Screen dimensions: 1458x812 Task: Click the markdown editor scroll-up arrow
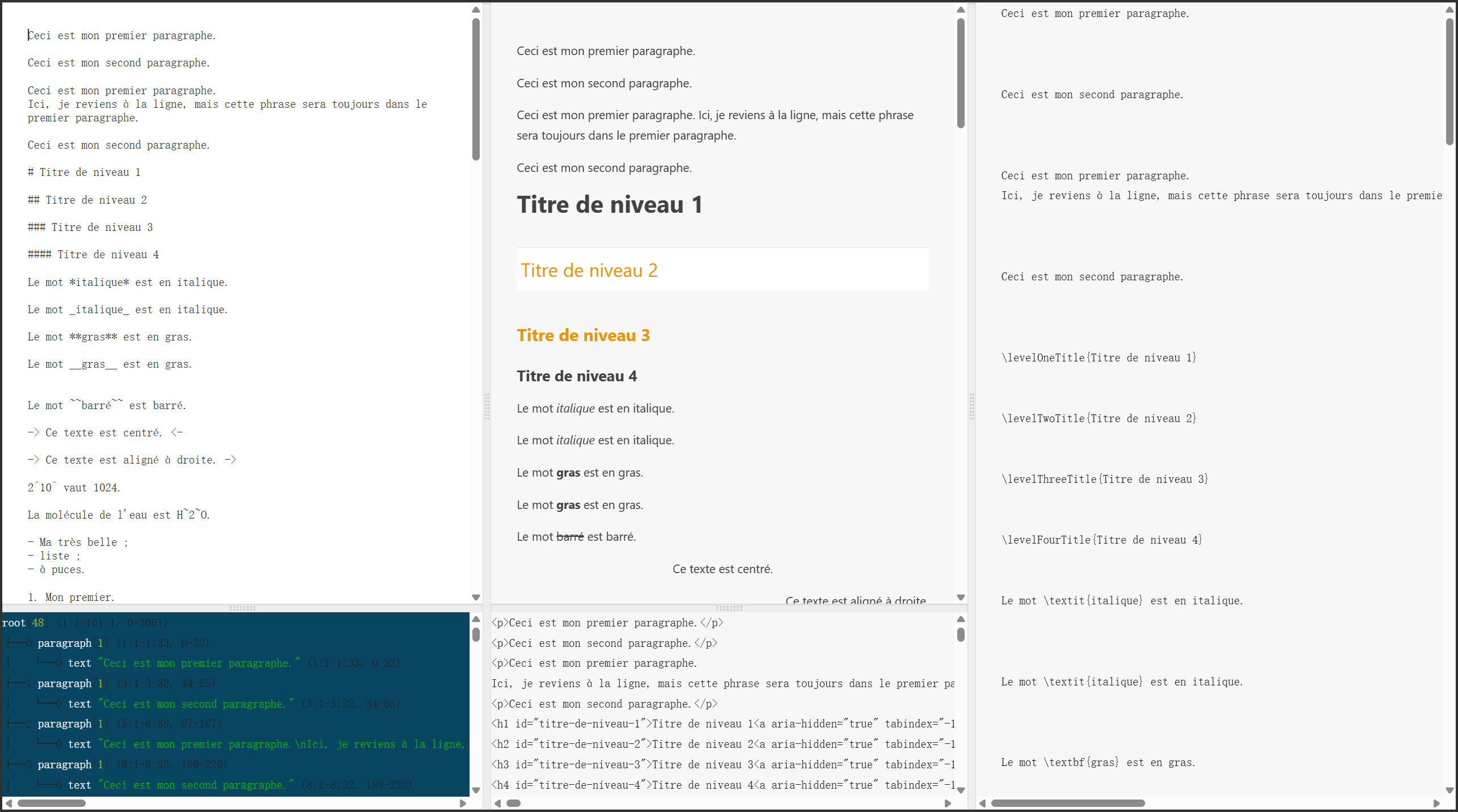click(476, 10)
